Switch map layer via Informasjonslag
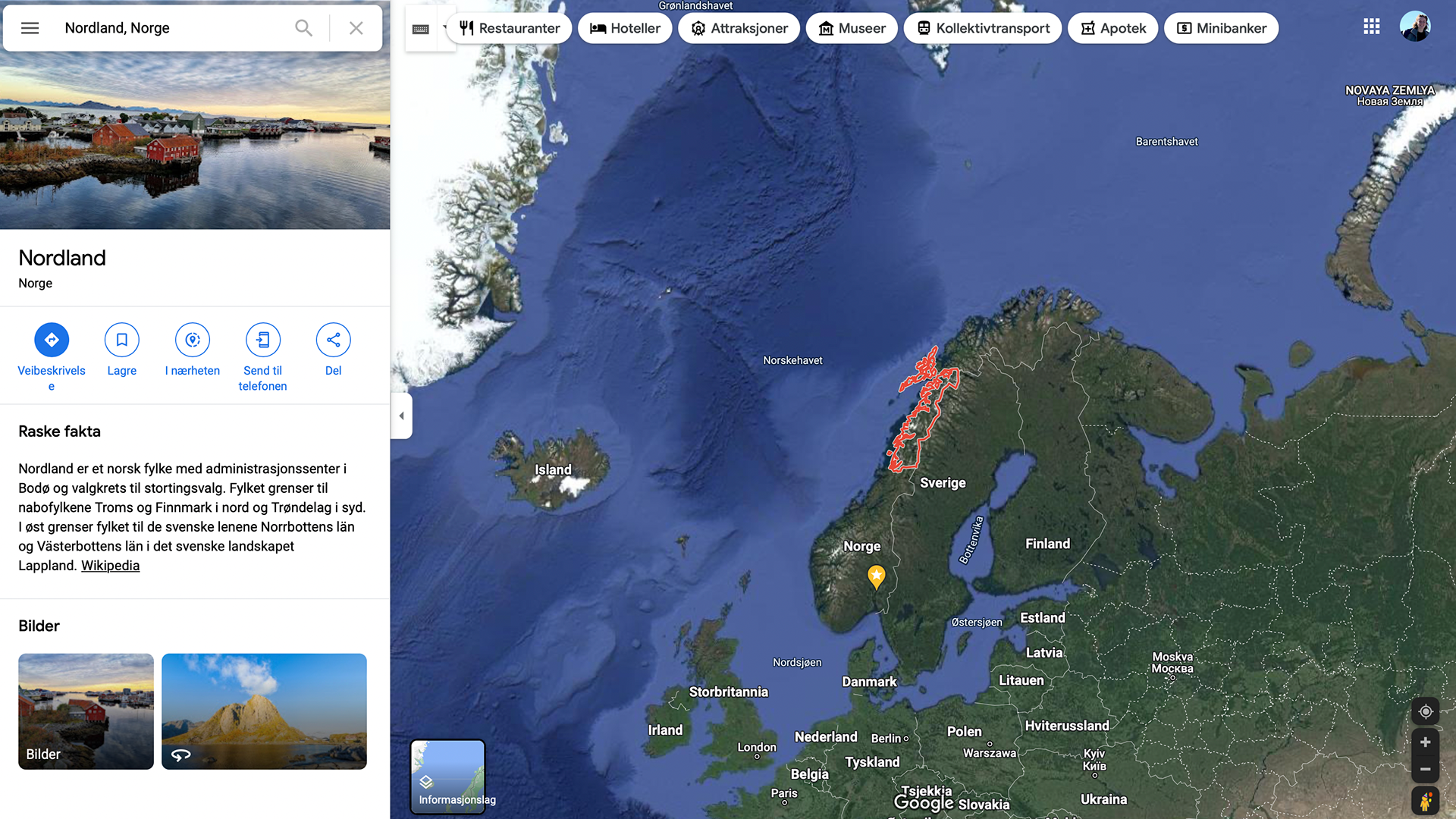This screenshot has height=819, width=1456. (448, 777)
